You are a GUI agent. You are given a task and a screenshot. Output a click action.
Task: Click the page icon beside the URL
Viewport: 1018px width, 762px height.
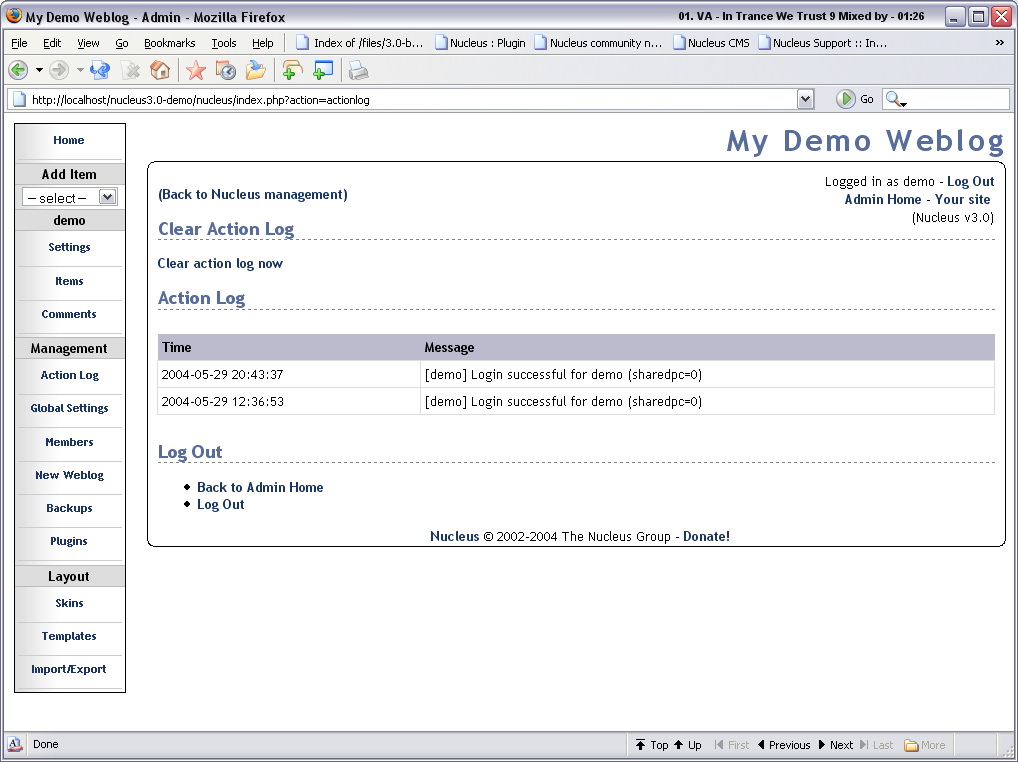[x=19, y=100]
